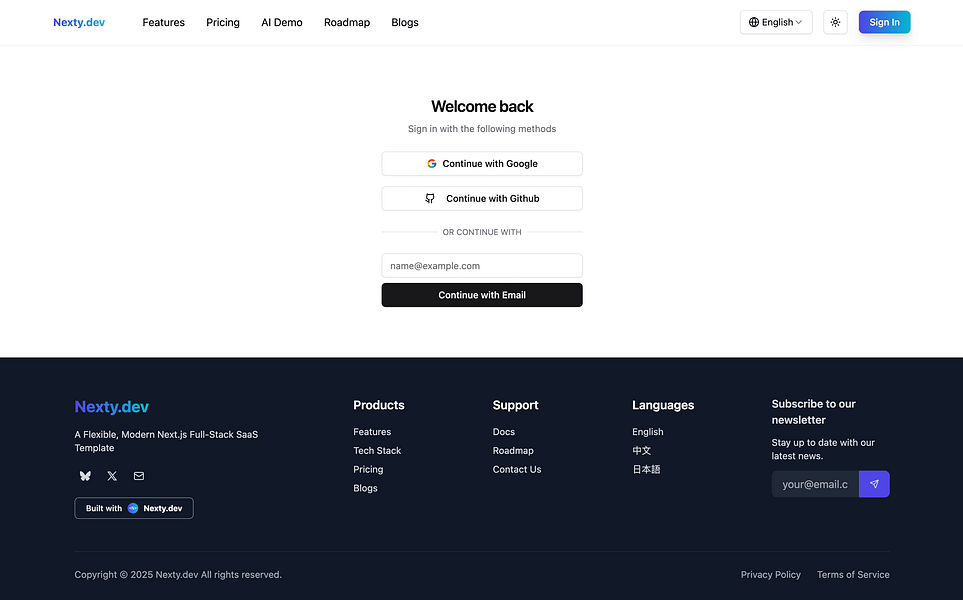Select Roadmap in the navigation bar

(346, 22)
